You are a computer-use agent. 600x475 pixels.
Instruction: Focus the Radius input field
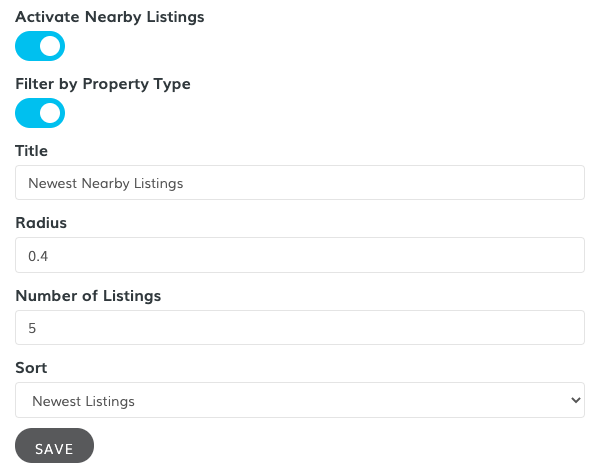coord(299,255)
